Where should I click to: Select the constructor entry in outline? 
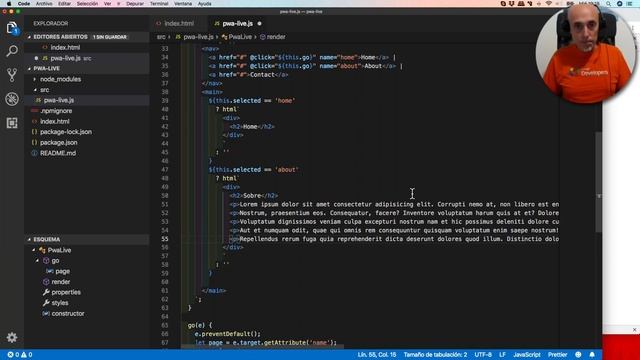[68, 313]
